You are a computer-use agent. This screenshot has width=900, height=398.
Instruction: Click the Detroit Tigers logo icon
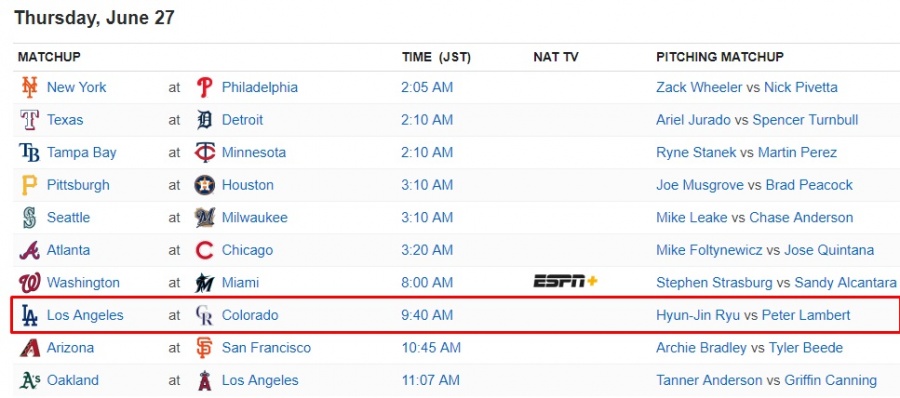(x=204, y=120)
